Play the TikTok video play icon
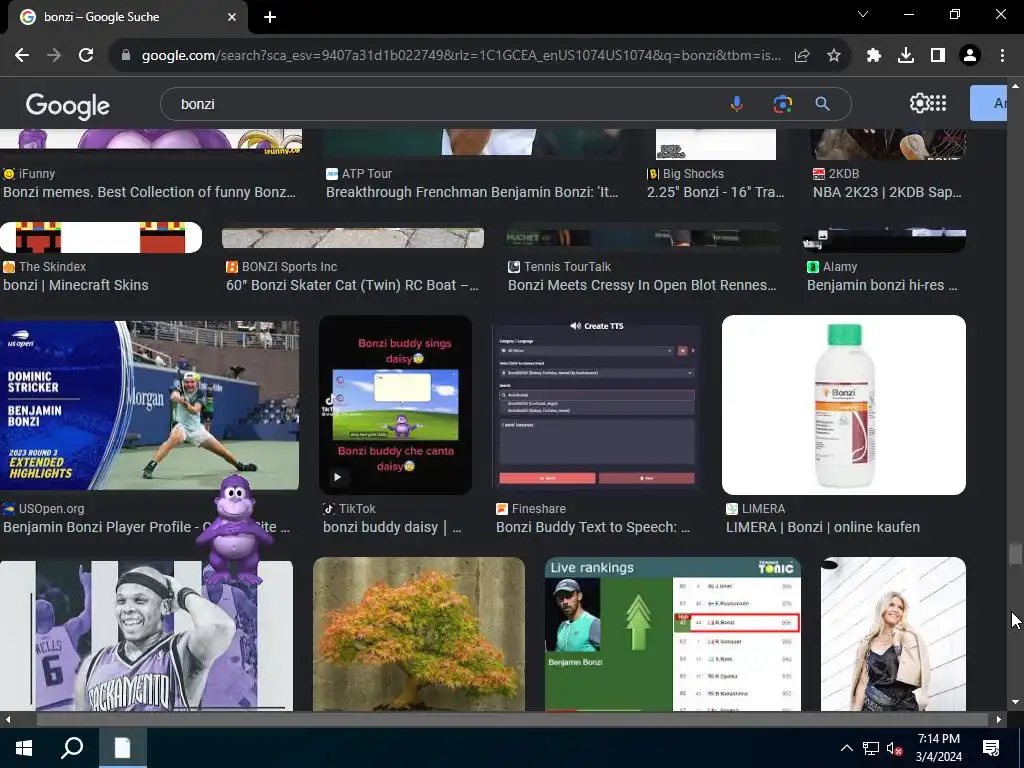Screen dimensions: 1024x768 tap(338, 477)
